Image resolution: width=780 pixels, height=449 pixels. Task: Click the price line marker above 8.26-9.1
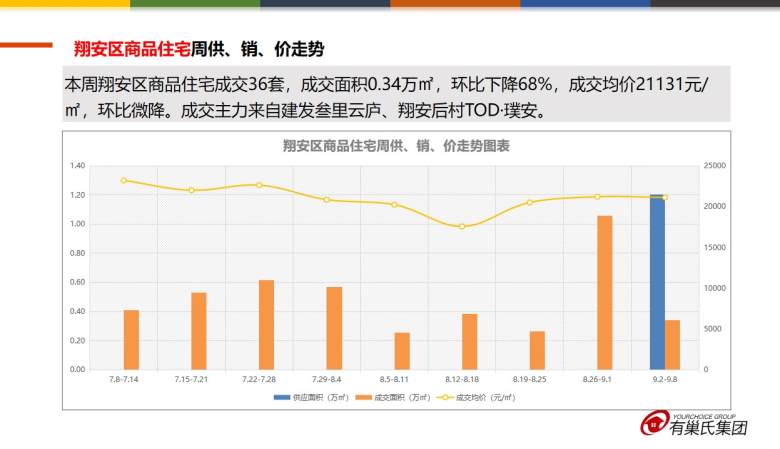(597, 197)
